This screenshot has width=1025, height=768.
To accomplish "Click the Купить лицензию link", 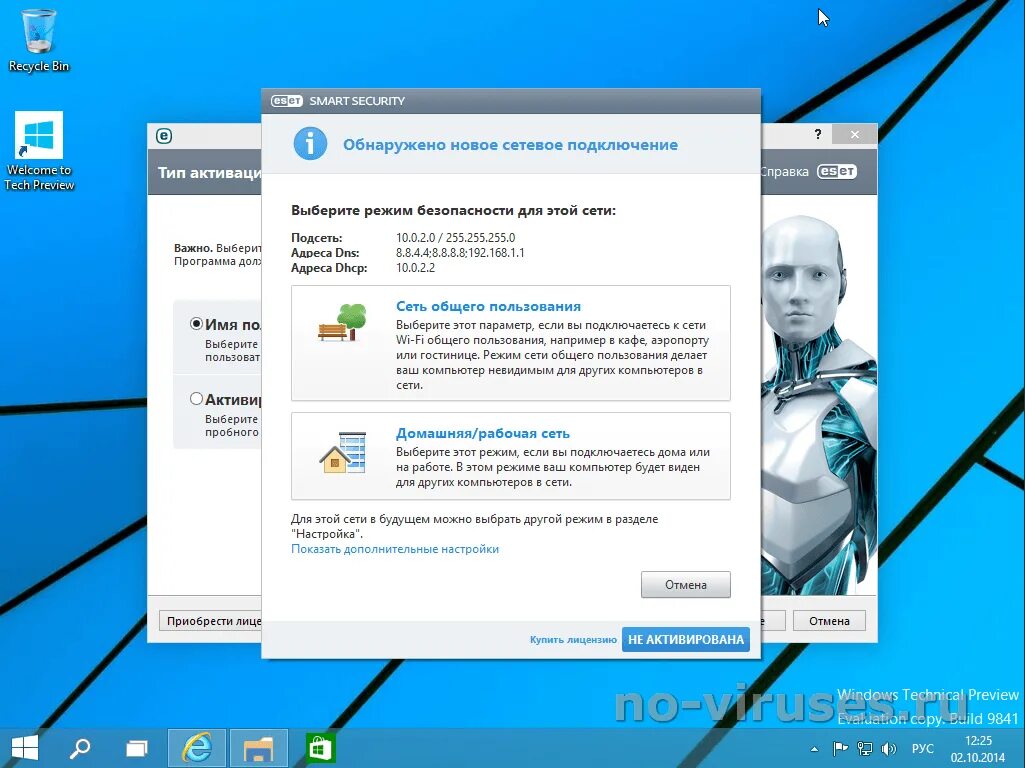I will tap(573, 640).
